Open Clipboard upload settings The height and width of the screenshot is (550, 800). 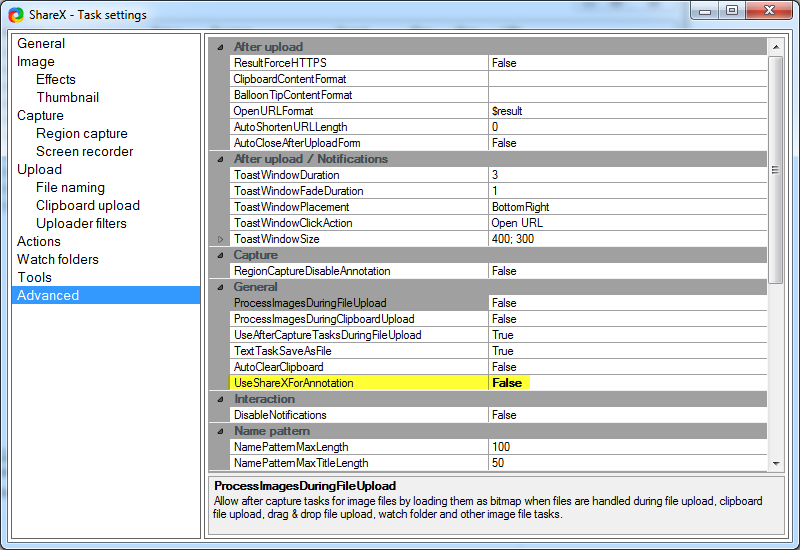[88, 206]
